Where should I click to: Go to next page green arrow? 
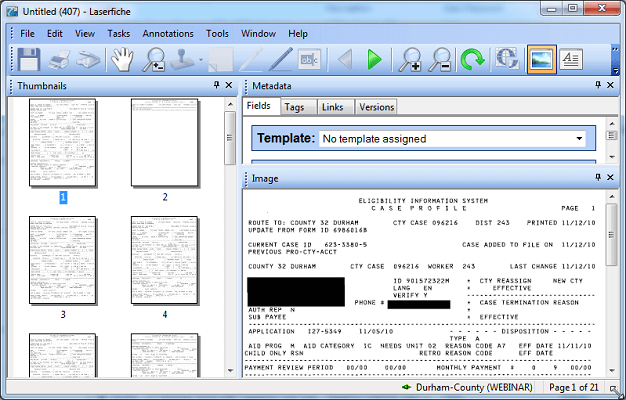(x=374, y=60)
